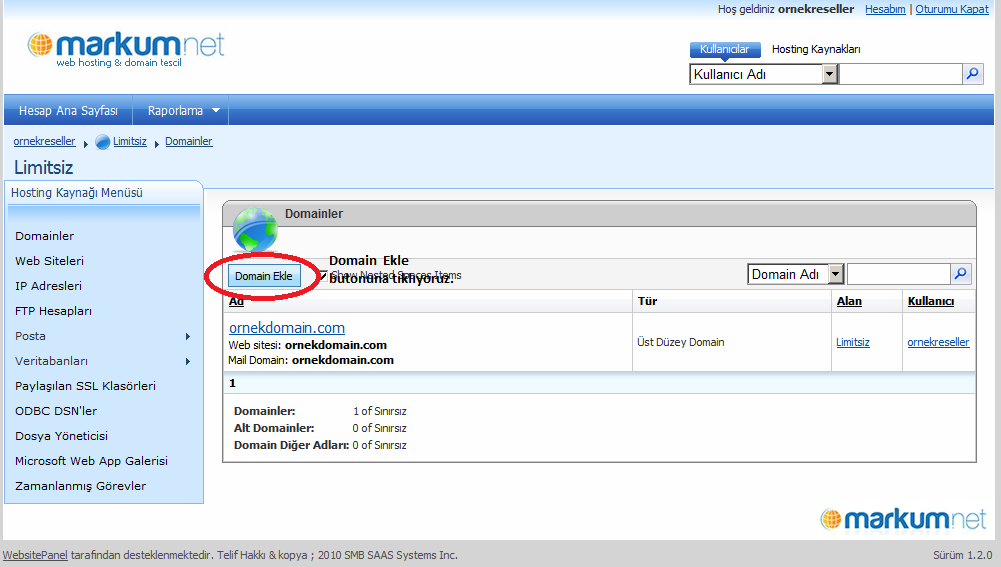Open the ornekdomain.com link
The width and height of the screenshot is (1001, 567).
coord(287,328)
